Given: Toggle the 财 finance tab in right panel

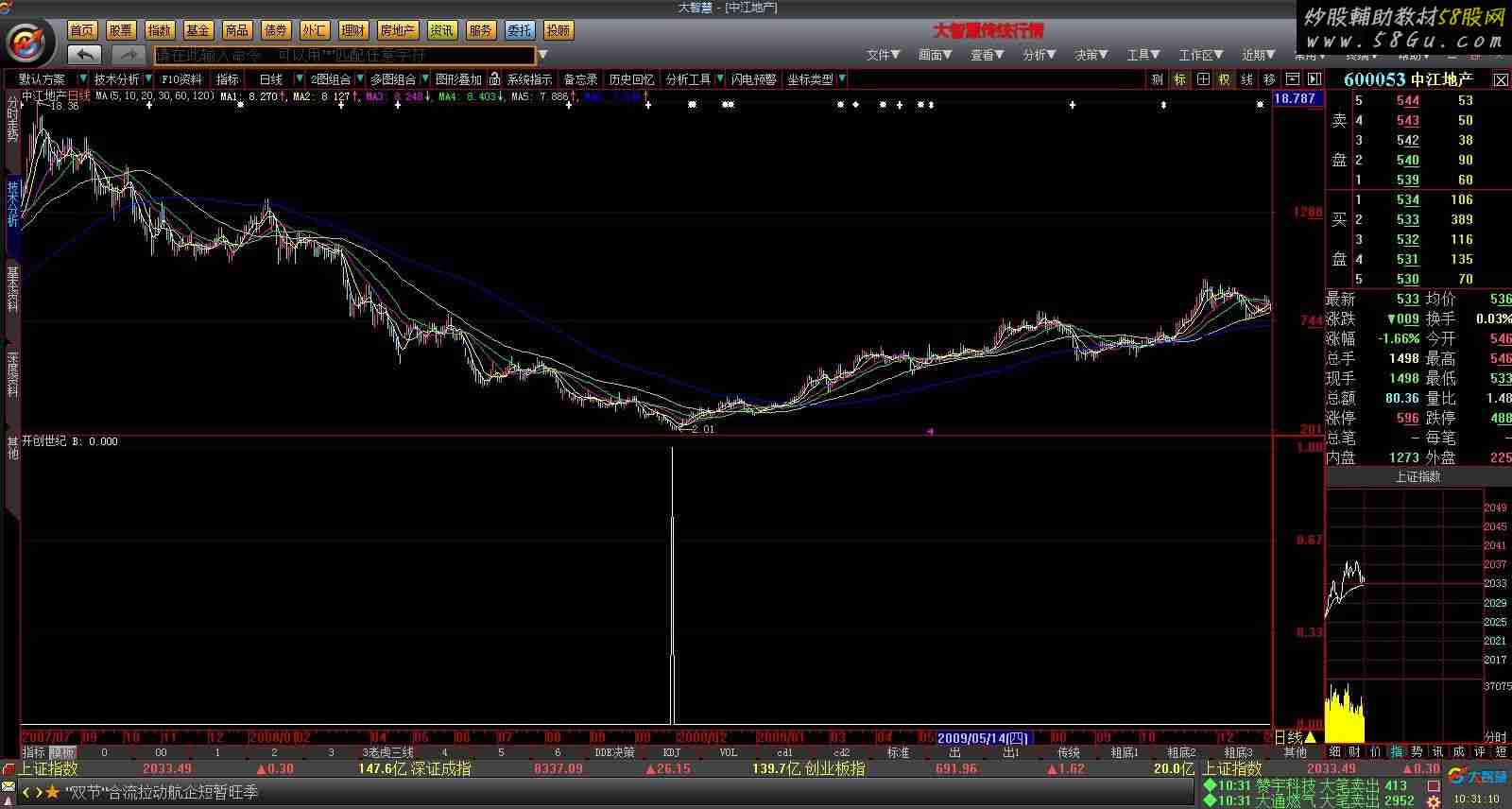Looking at the screenshot, I should [x=1355, y=751].
